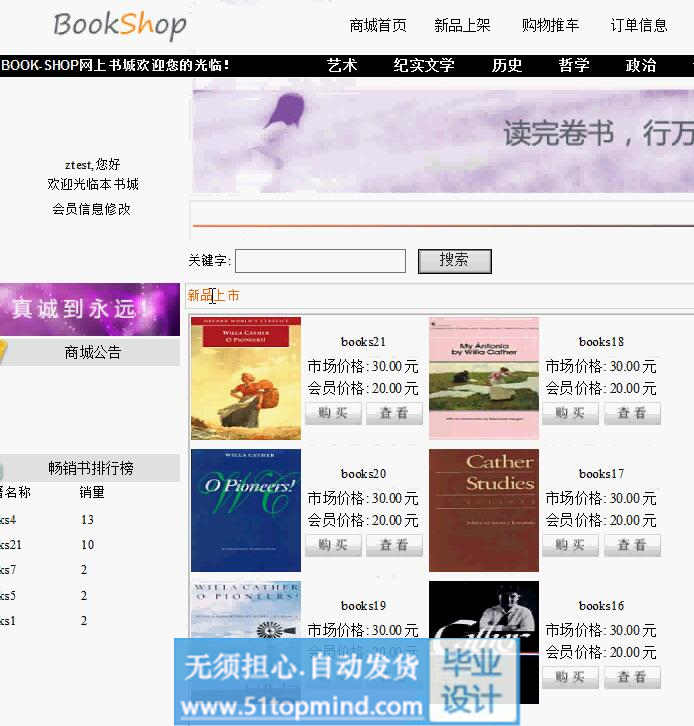Click the books20 title text

(x=363, y=474)
